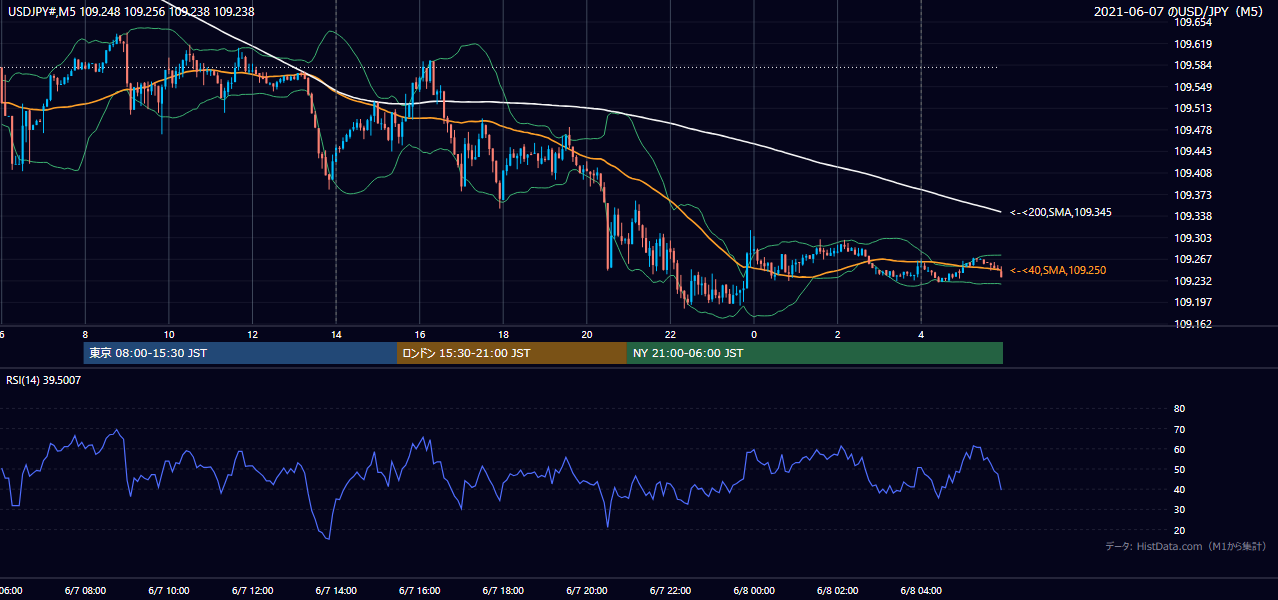
Task: Click hour label 18 under the price chart
Action: pos(503,334)
